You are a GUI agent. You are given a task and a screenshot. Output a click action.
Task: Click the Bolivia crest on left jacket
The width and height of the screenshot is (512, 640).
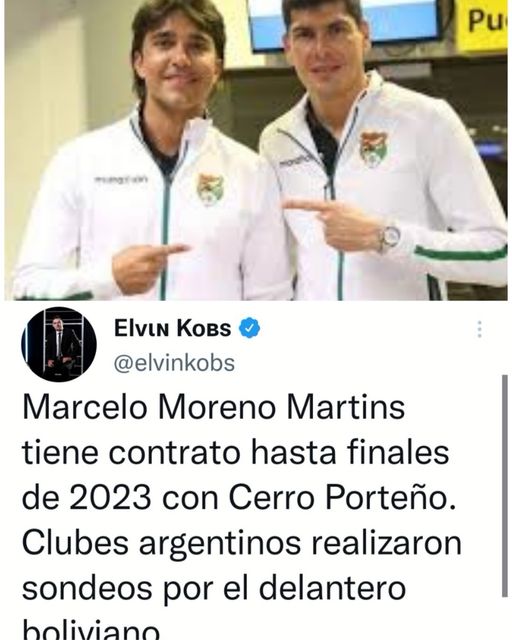click(x=210, y=188)
